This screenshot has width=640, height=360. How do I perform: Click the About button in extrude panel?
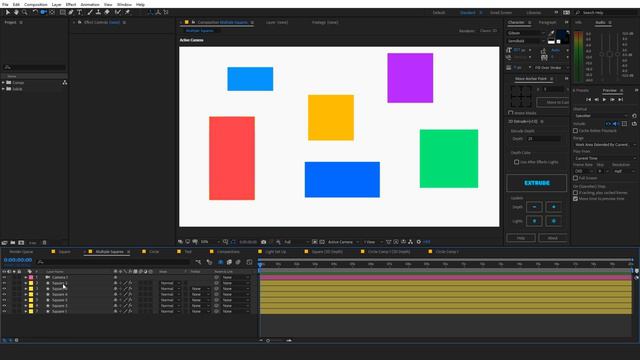[x=552, y=238]
